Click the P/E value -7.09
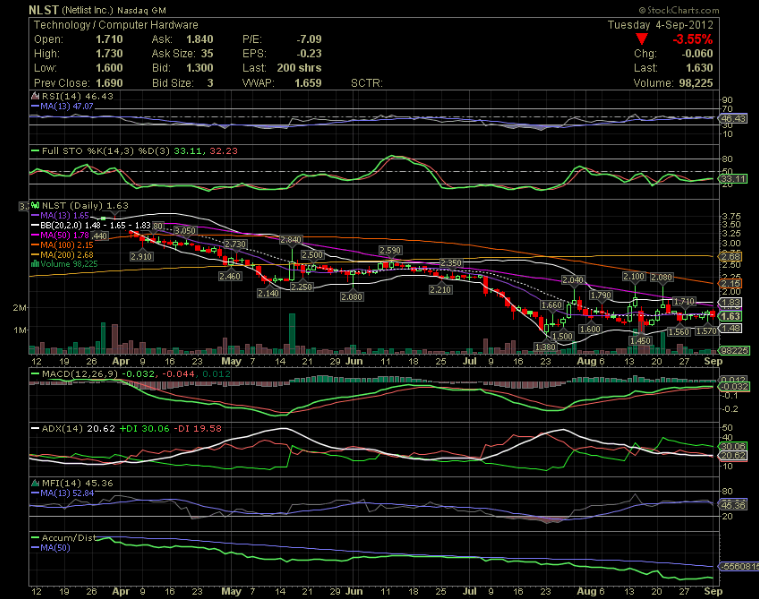 point(309,39)
